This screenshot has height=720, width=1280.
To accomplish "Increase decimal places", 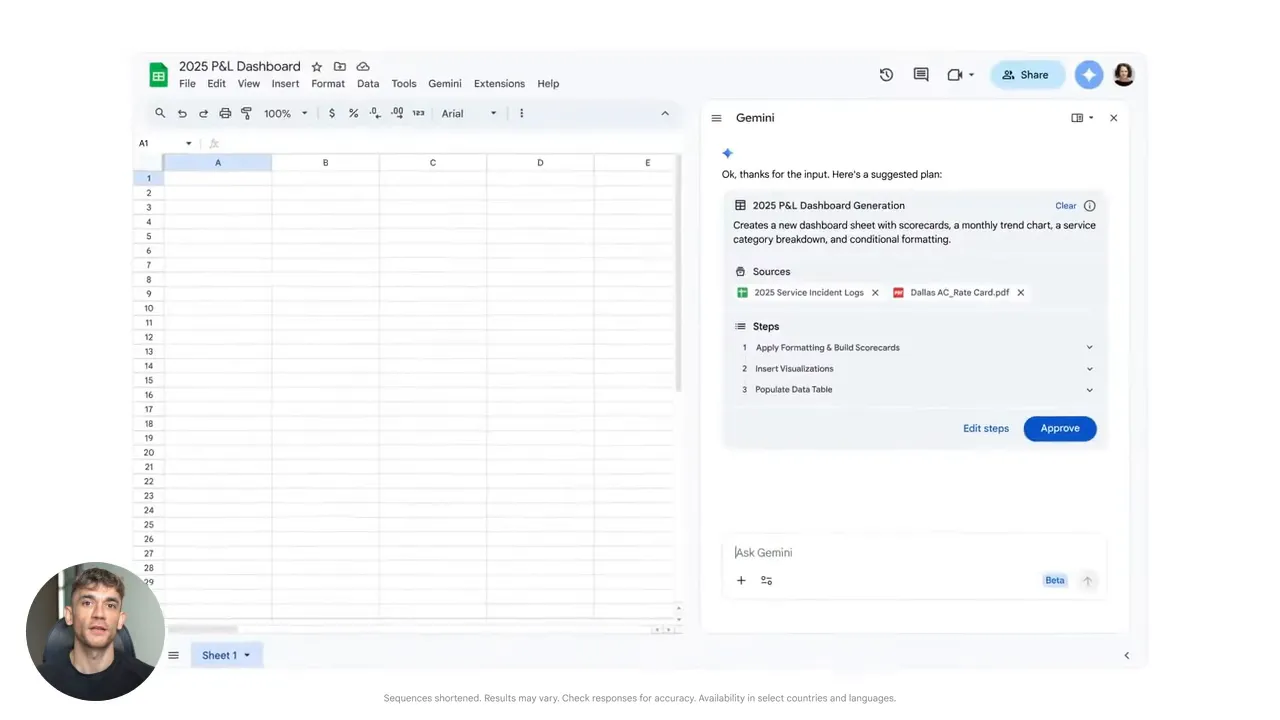I will point(397,113).
